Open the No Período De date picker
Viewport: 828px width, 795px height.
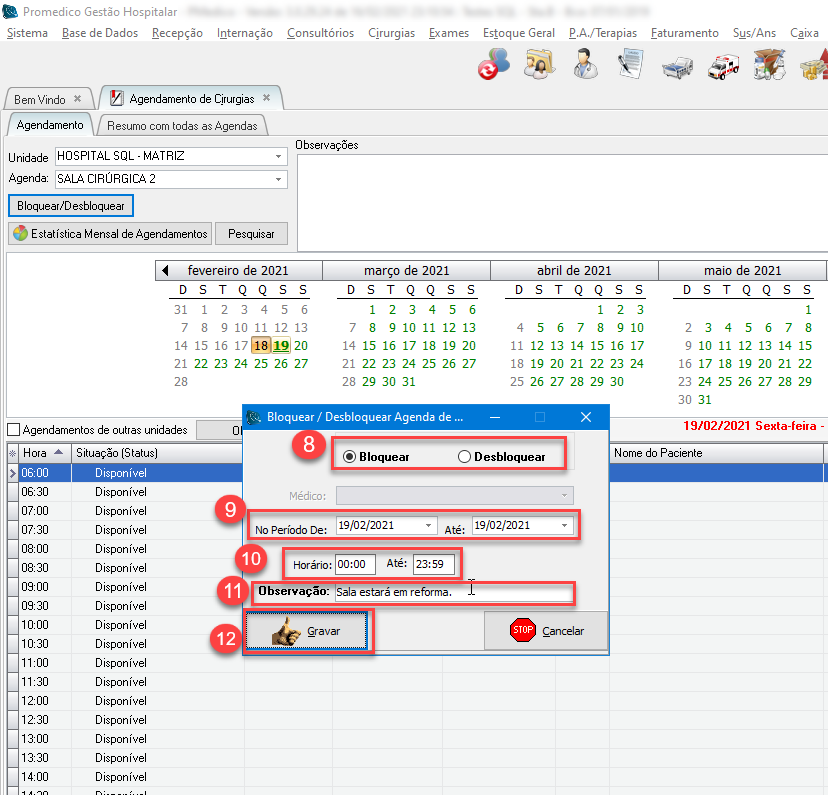point(428,526)
